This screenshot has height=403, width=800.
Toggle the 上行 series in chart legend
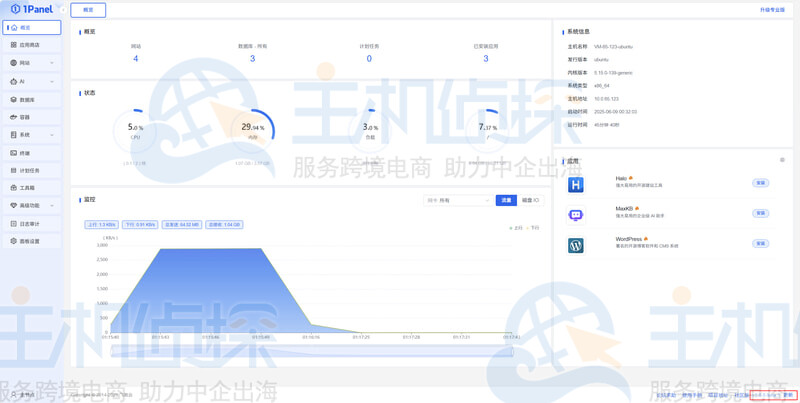click(516, 228)
